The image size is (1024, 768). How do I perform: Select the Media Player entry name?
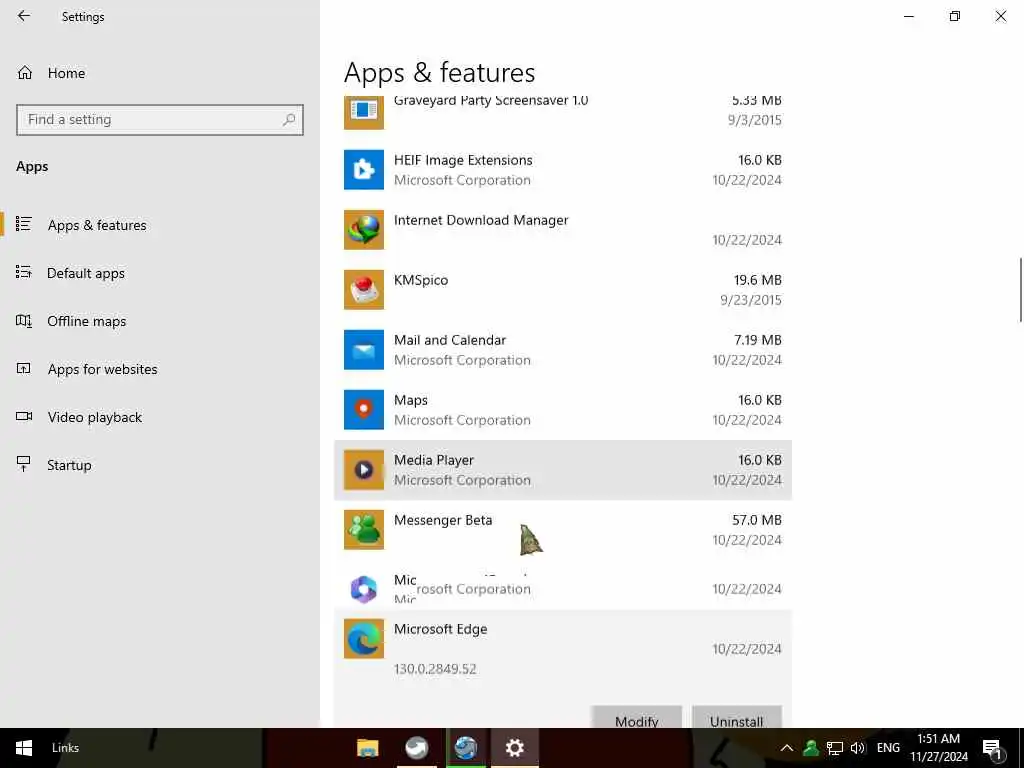pos(434,460)
